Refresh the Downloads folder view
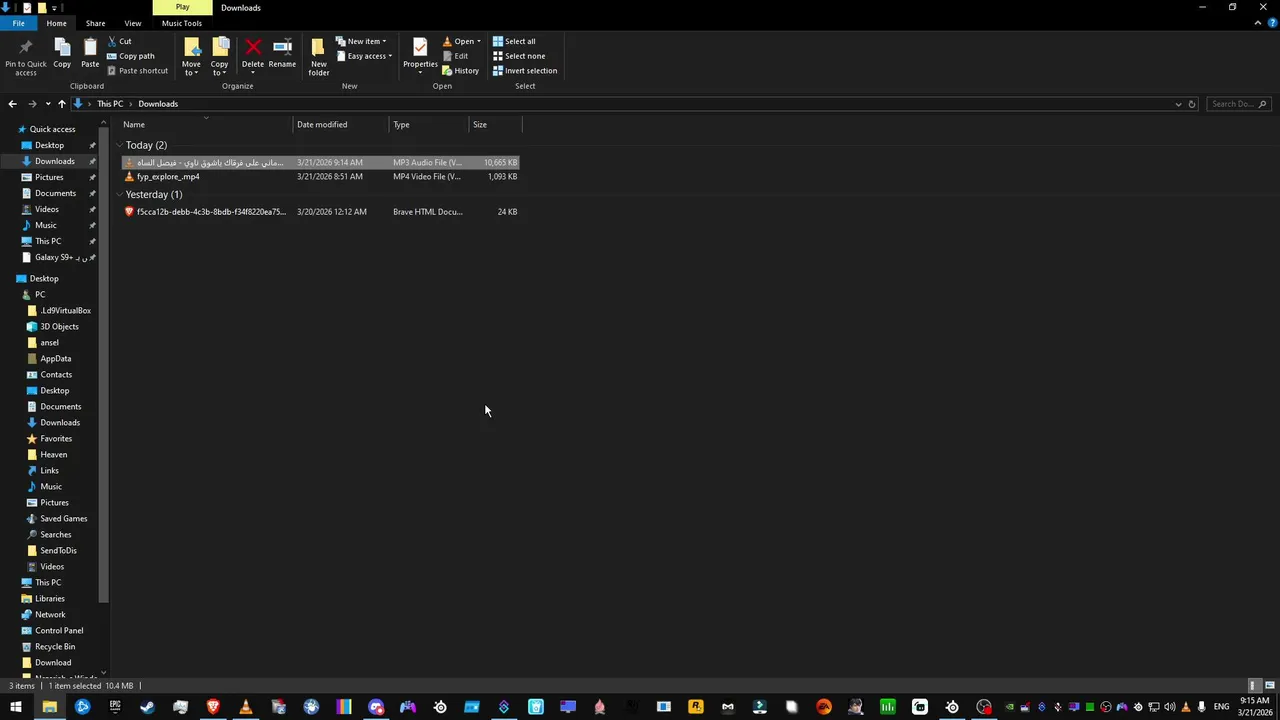This screenshot has width=1280, height=720. [1192, 104]
